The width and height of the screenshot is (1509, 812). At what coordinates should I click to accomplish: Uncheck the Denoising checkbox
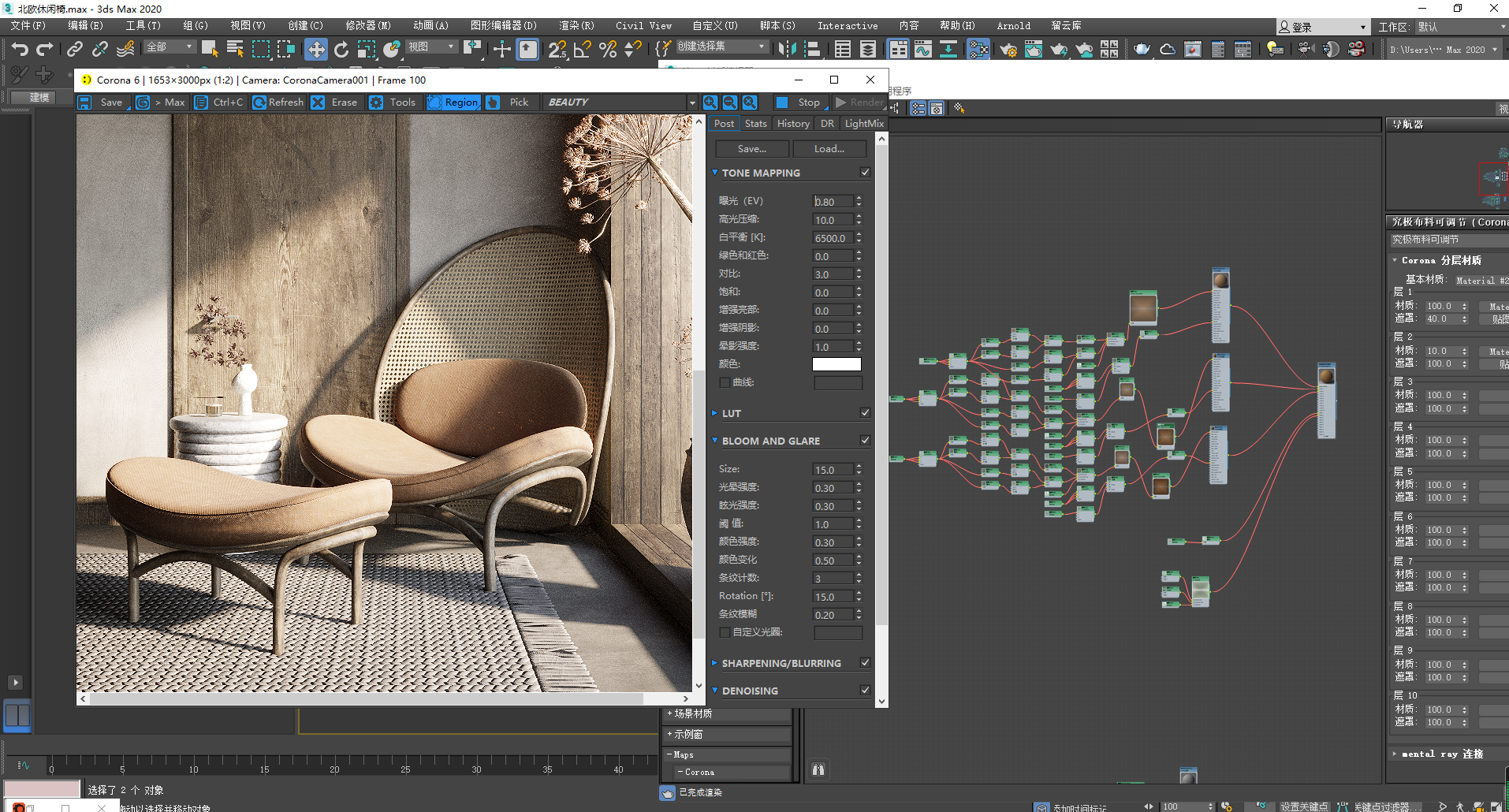pyautogui.click(x=865, y=691)
